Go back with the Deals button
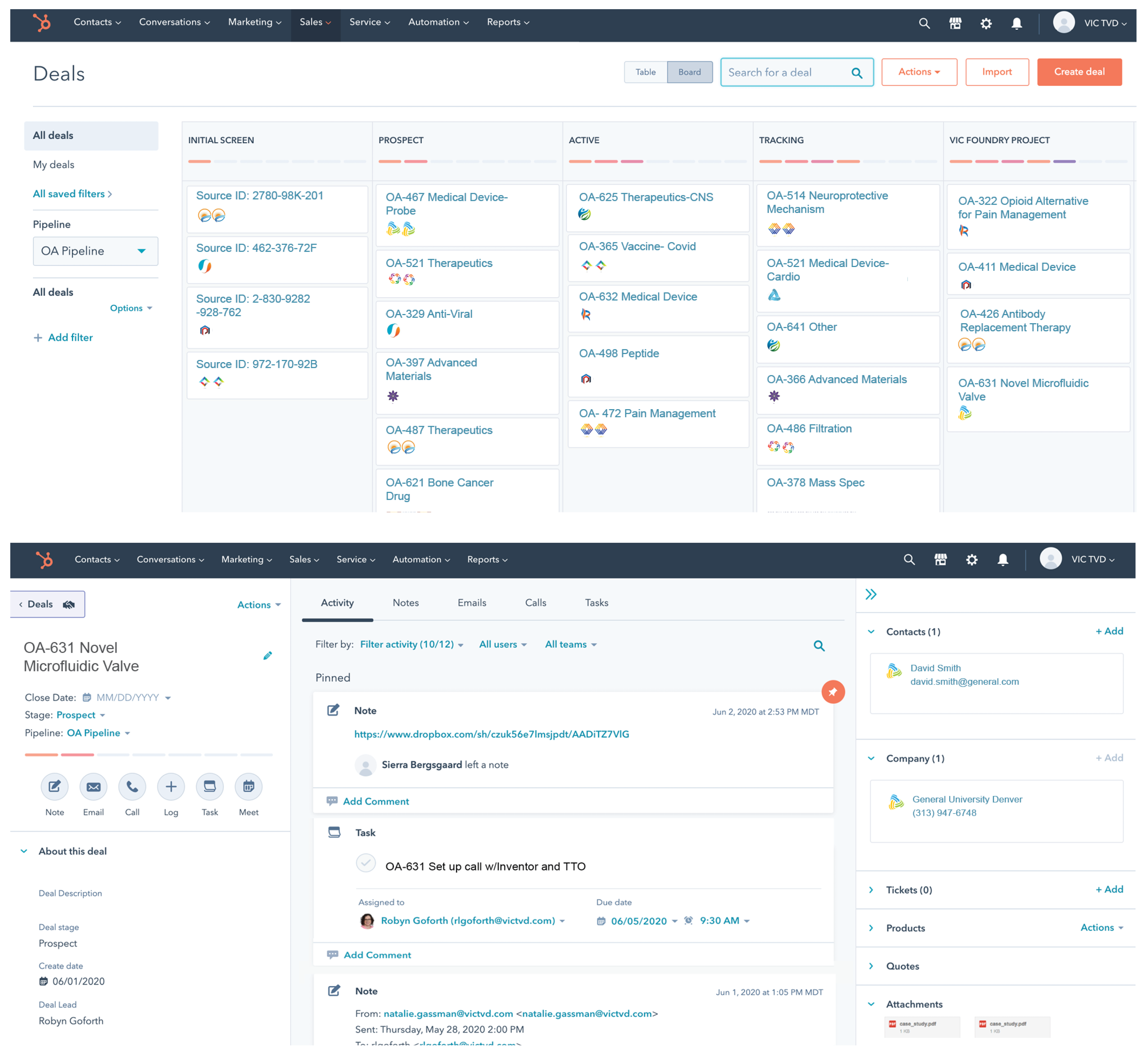Image resolution: width=1148 pixels, height=1057 pixels. pyautogui.click(x=47, y=605)
